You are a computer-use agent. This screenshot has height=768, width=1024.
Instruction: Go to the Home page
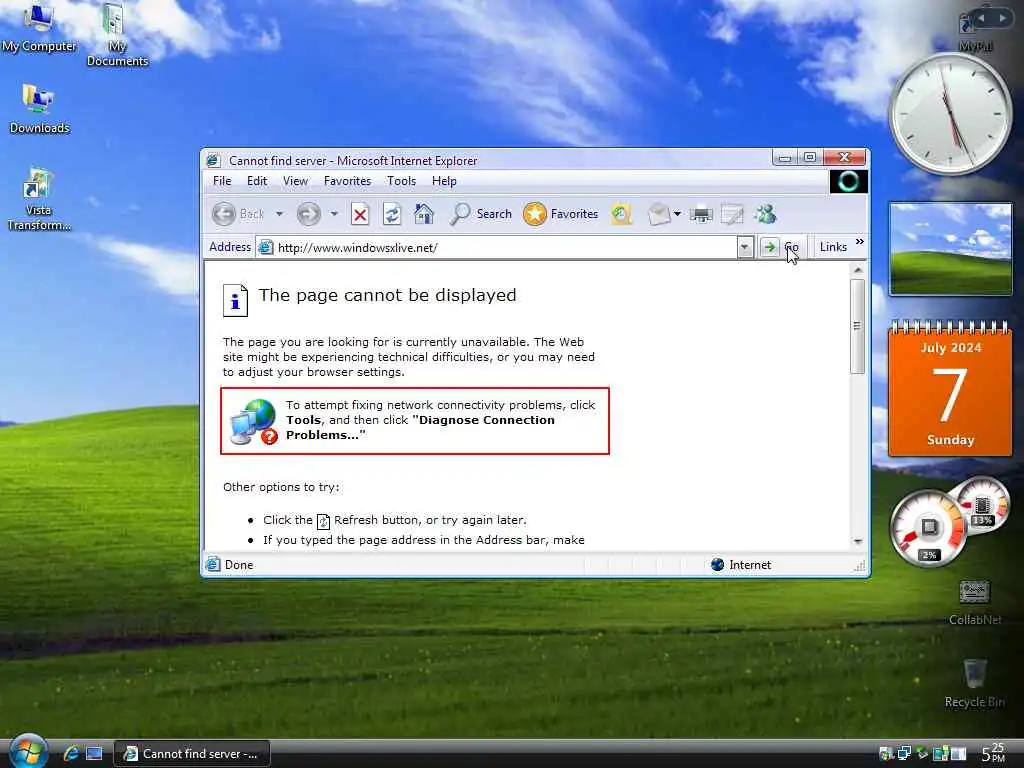[424, 214]
